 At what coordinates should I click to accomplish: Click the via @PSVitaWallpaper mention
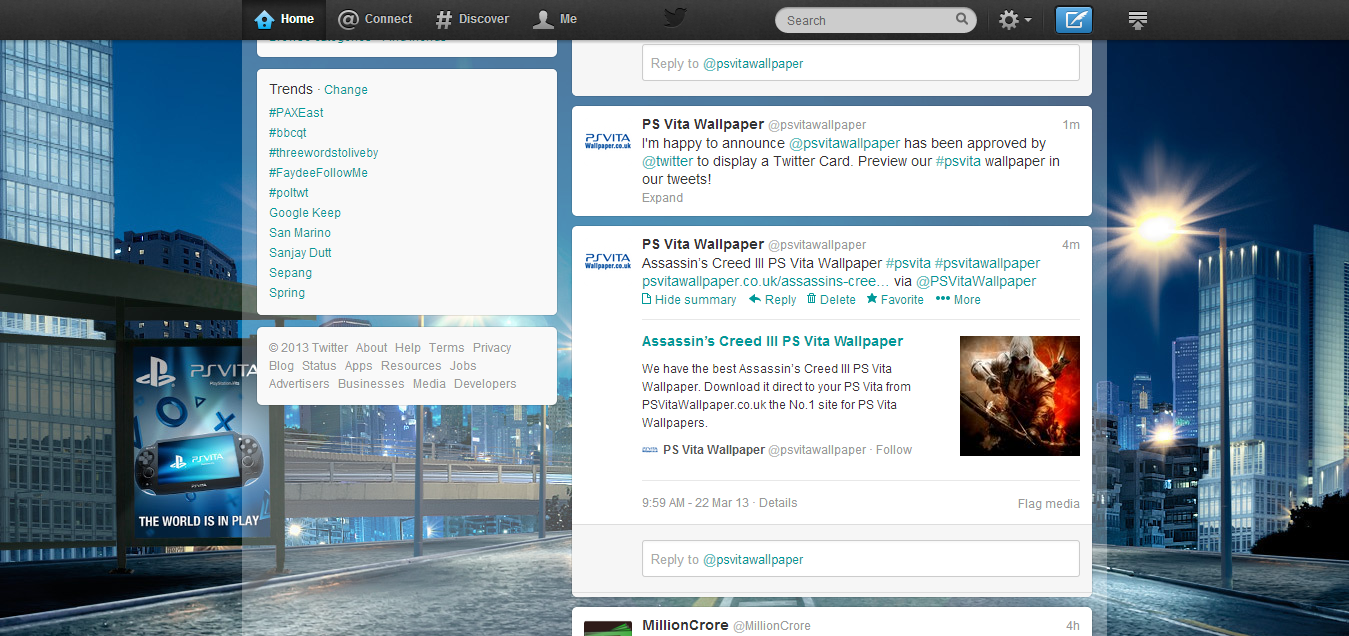[x=976, y=281]
